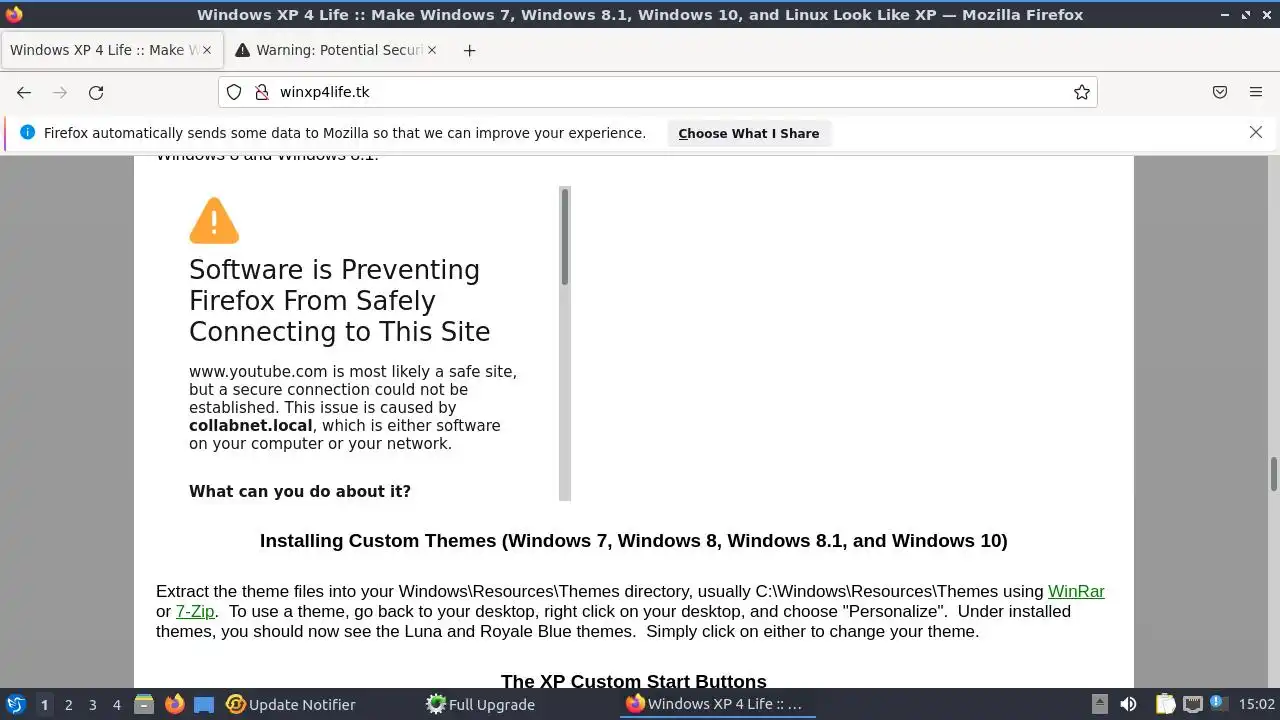The height and width of the screenshot is (720, 1280).
Task: Open a new tab
Action: (469, 50)
